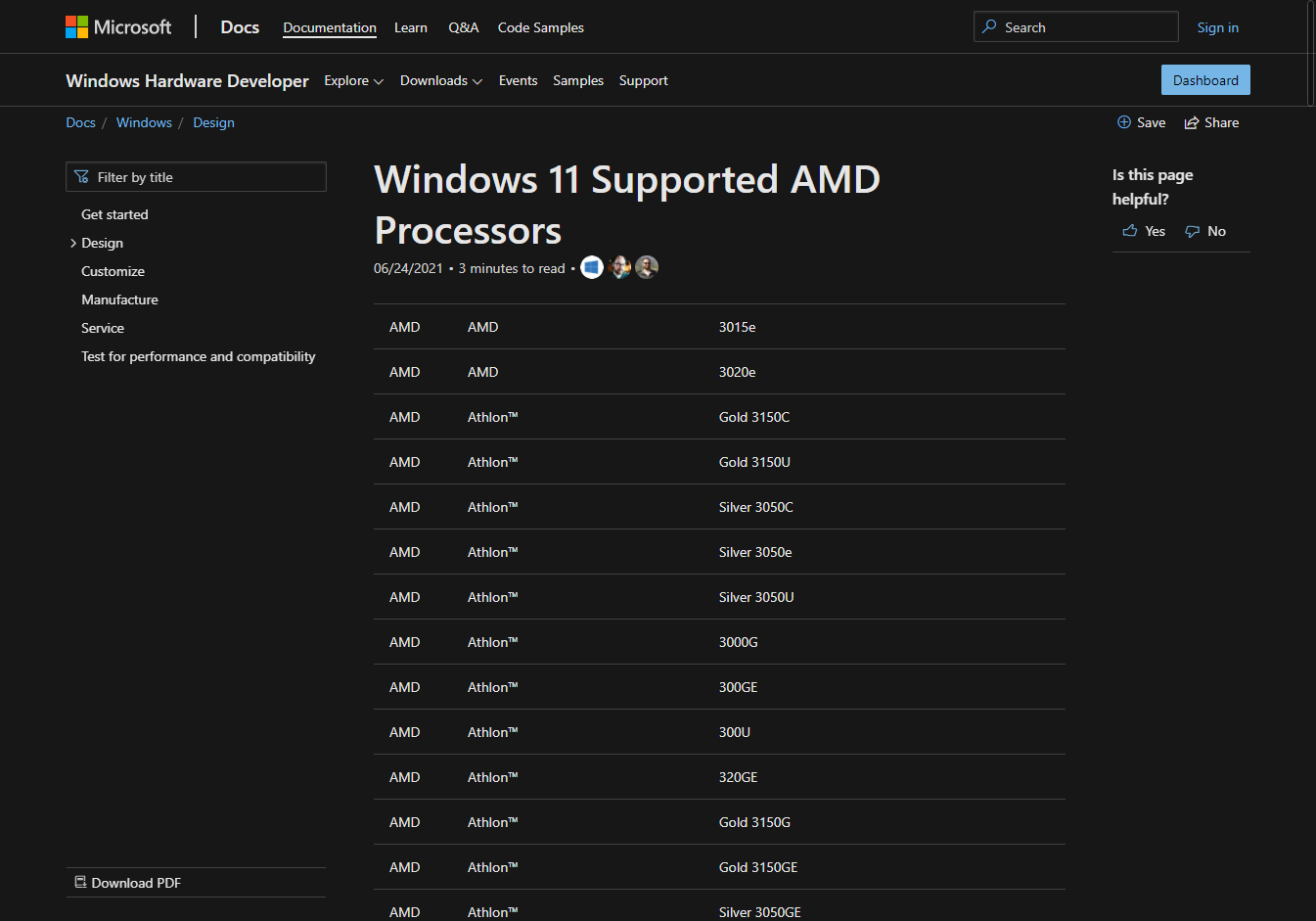This screenshot has height=921, width=1316.
Task: Expand the Design tree chevron
Action: click(x=73, y=243)
